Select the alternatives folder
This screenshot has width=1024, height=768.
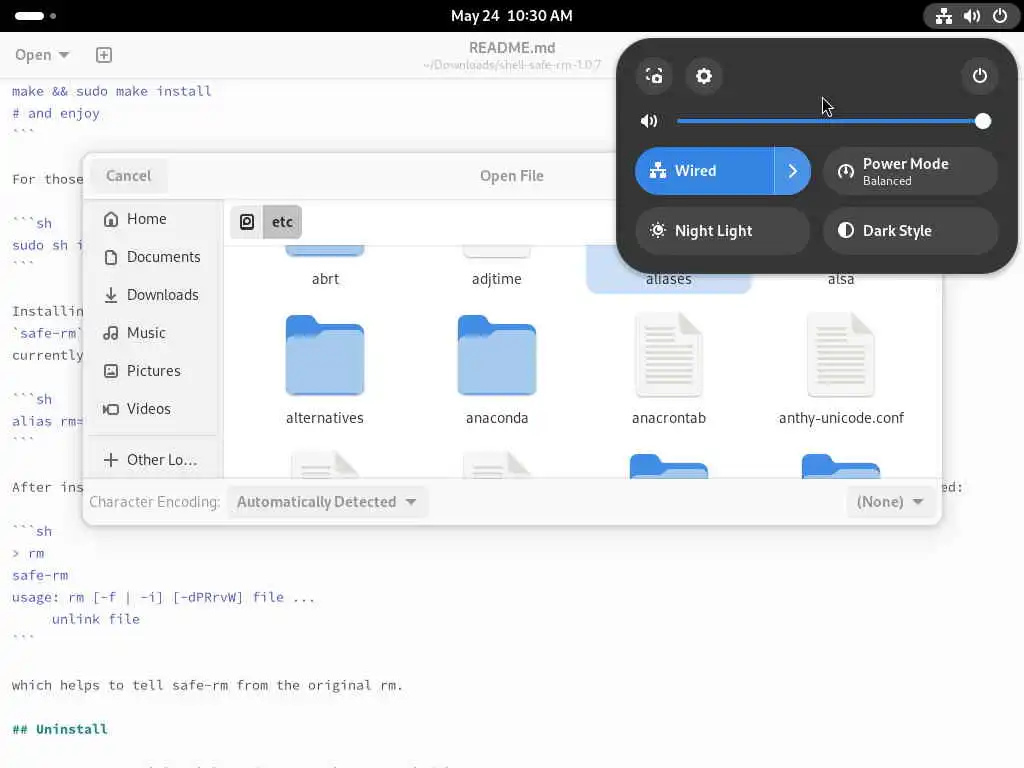[325, 370]
